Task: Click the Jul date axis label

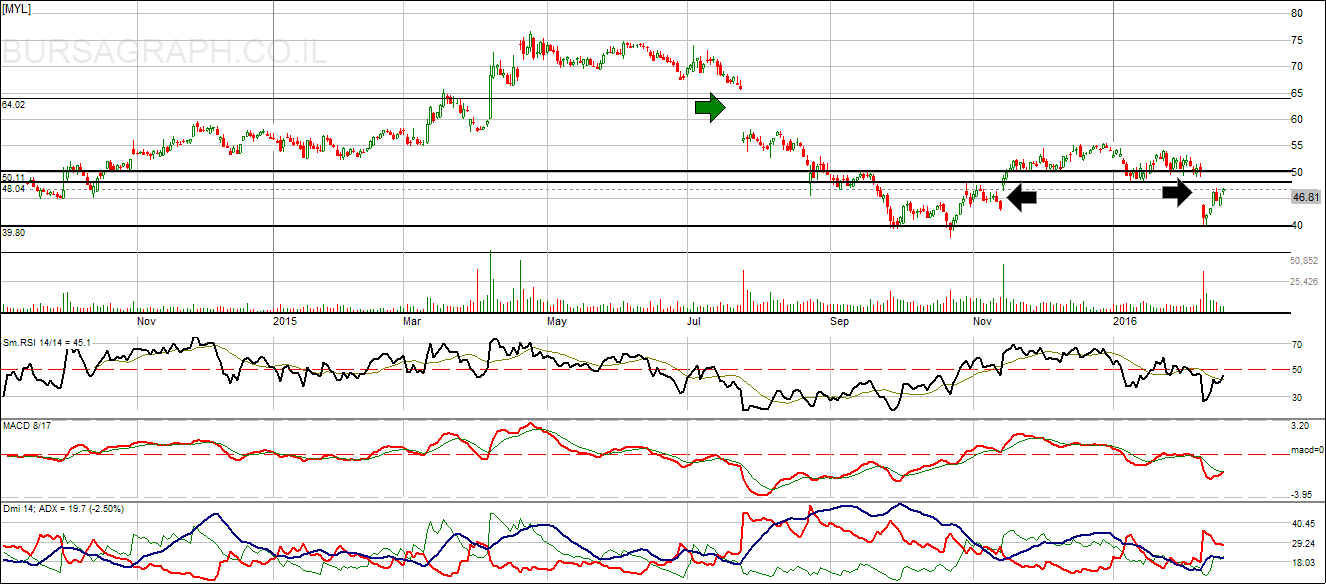Action: pos(694,322)
